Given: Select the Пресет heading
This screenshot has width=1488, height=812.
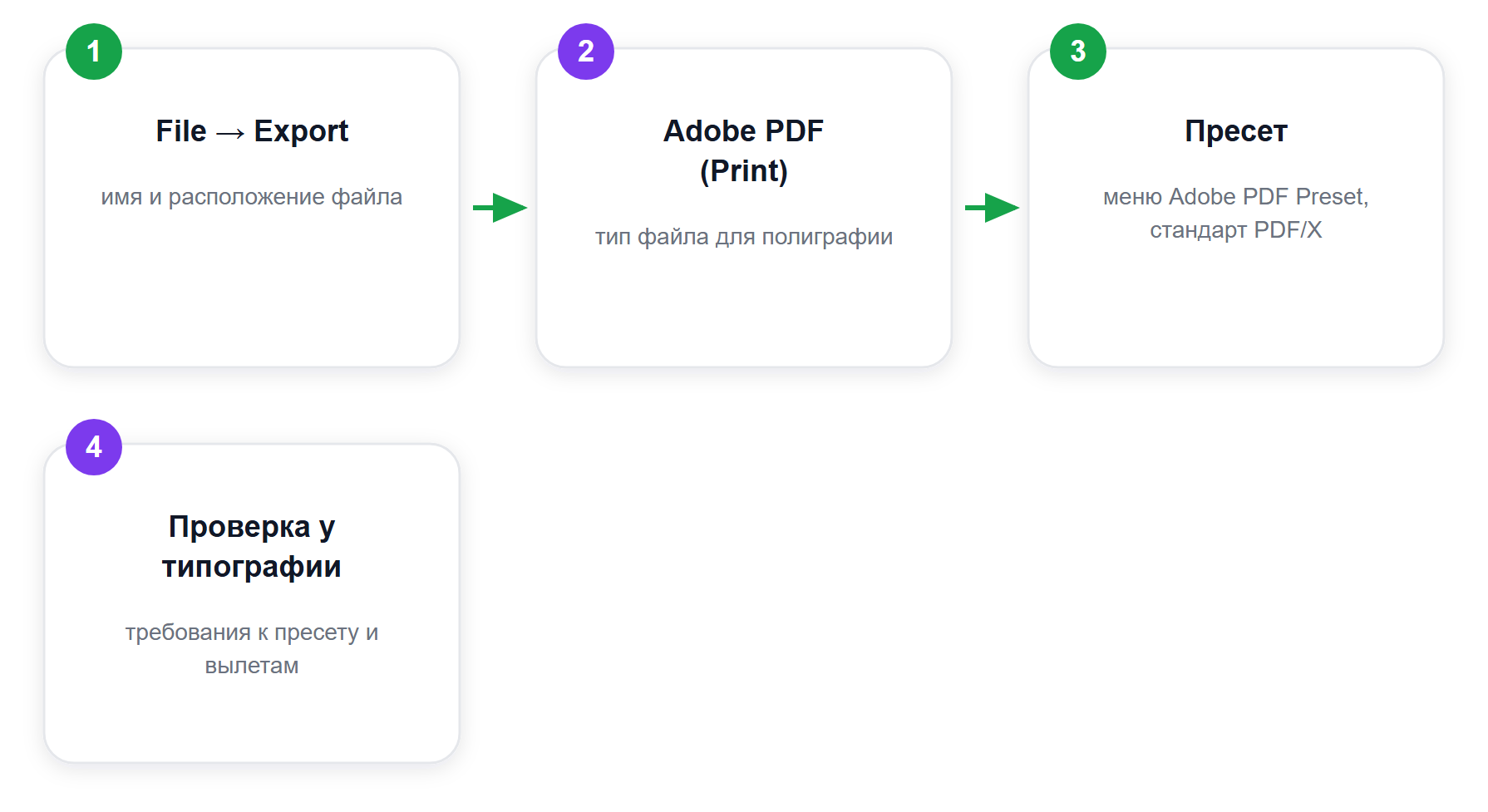Looking at the screenshot, I should pyautogui.click(x=1236, y=131).
